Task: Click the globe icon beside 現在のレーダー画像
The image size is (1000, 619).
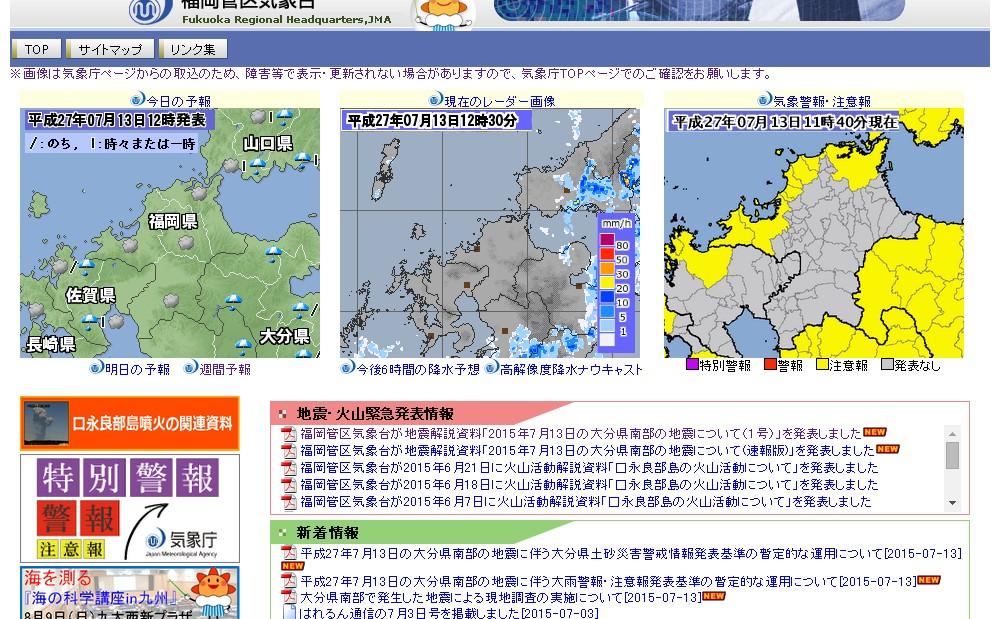Action: click(436, 100)
